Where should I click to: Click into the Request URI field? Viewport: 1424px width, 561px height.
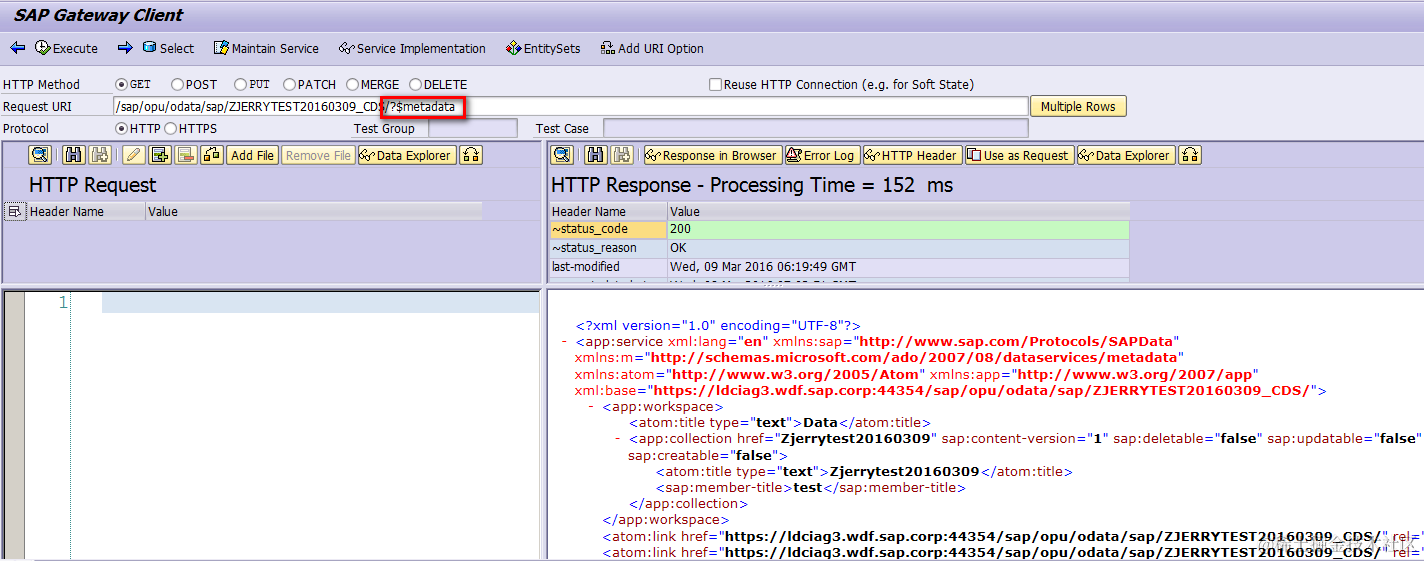570,107
